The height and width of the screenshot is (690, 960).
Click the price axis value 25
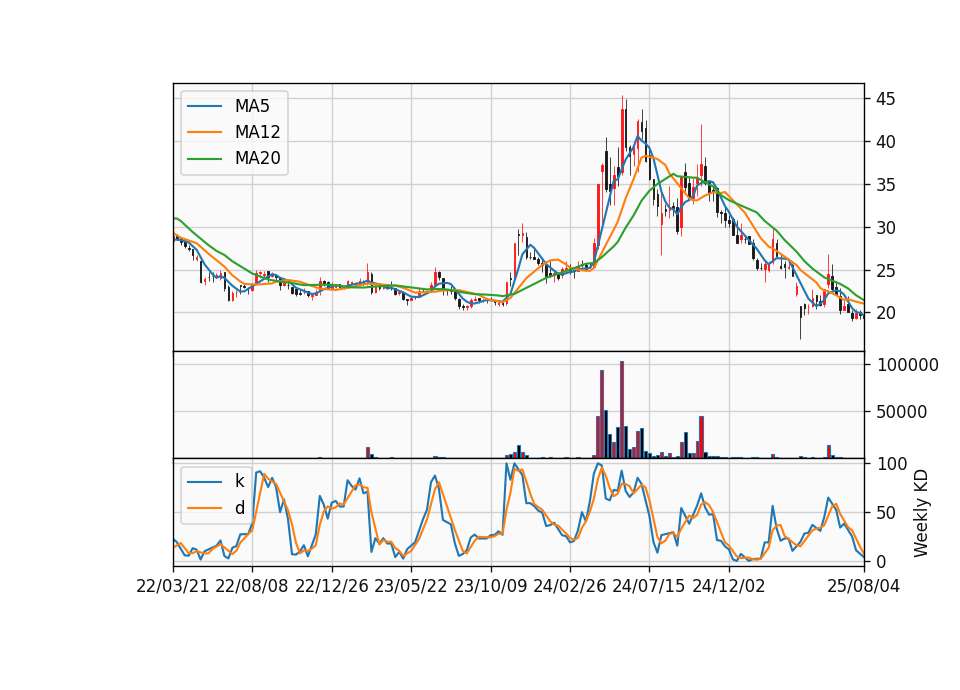(885, 271)
